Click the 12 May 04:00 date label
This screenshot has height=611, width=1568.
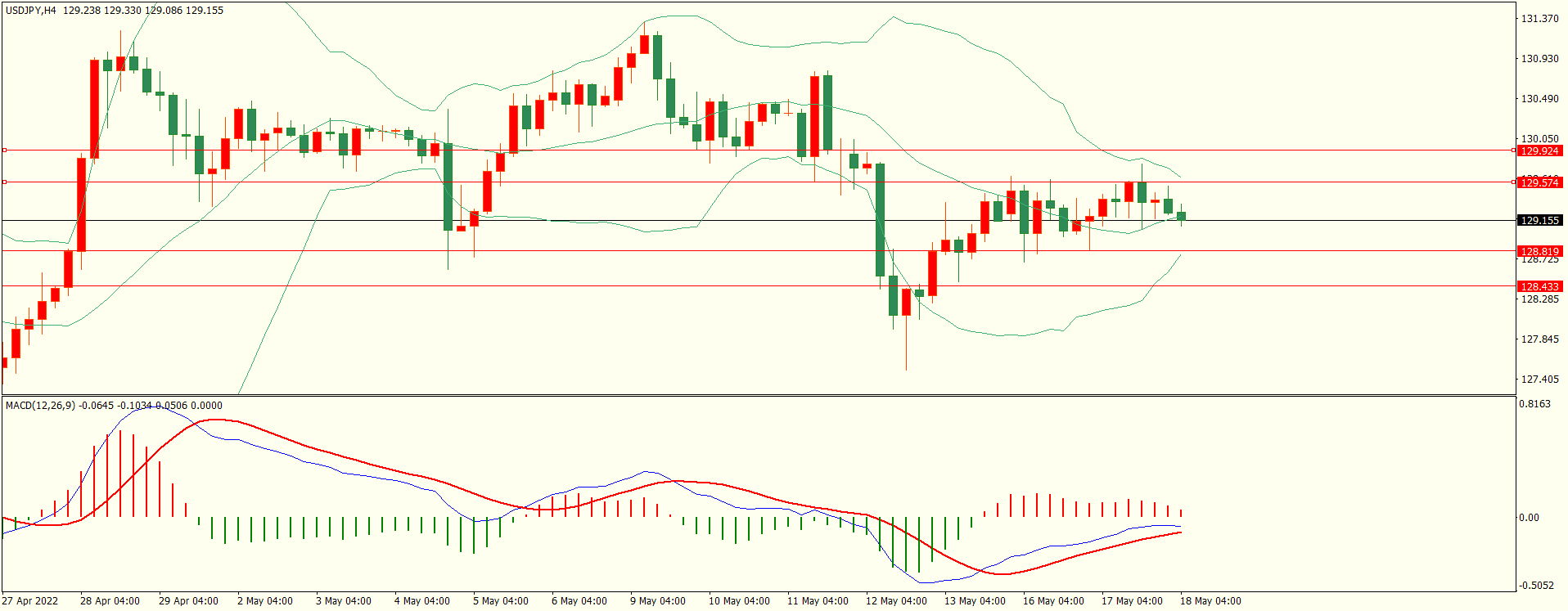point(896,601)
